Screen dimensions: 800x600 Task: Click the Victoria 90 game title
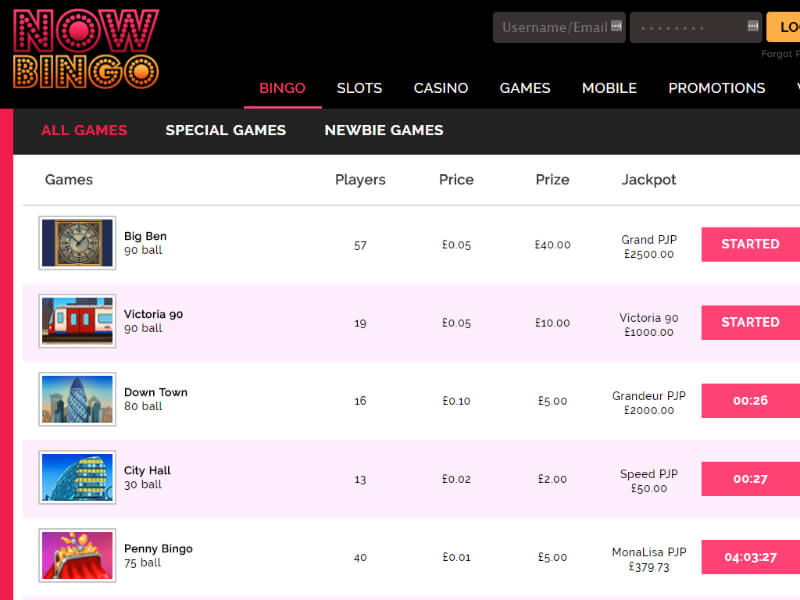[154, 314]
